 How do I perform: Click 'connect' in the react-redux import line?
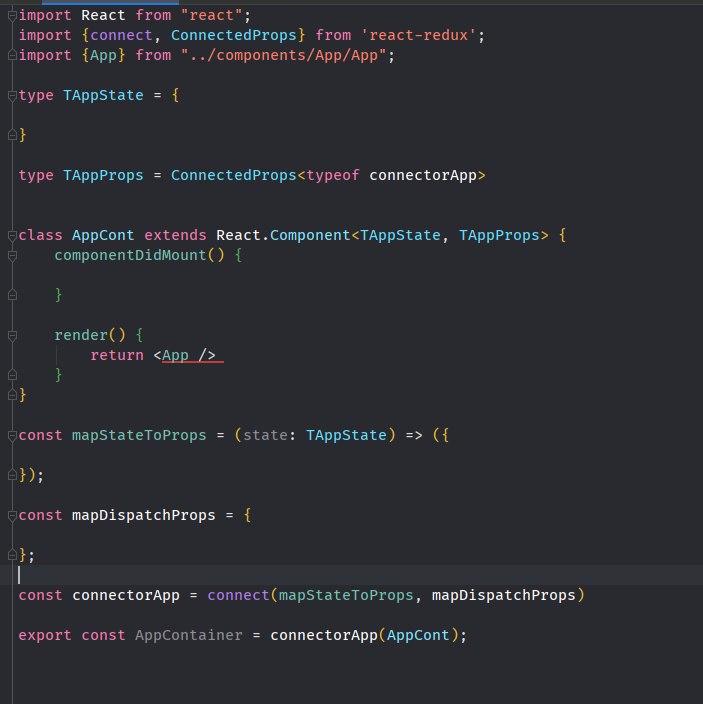click(121, 35)
